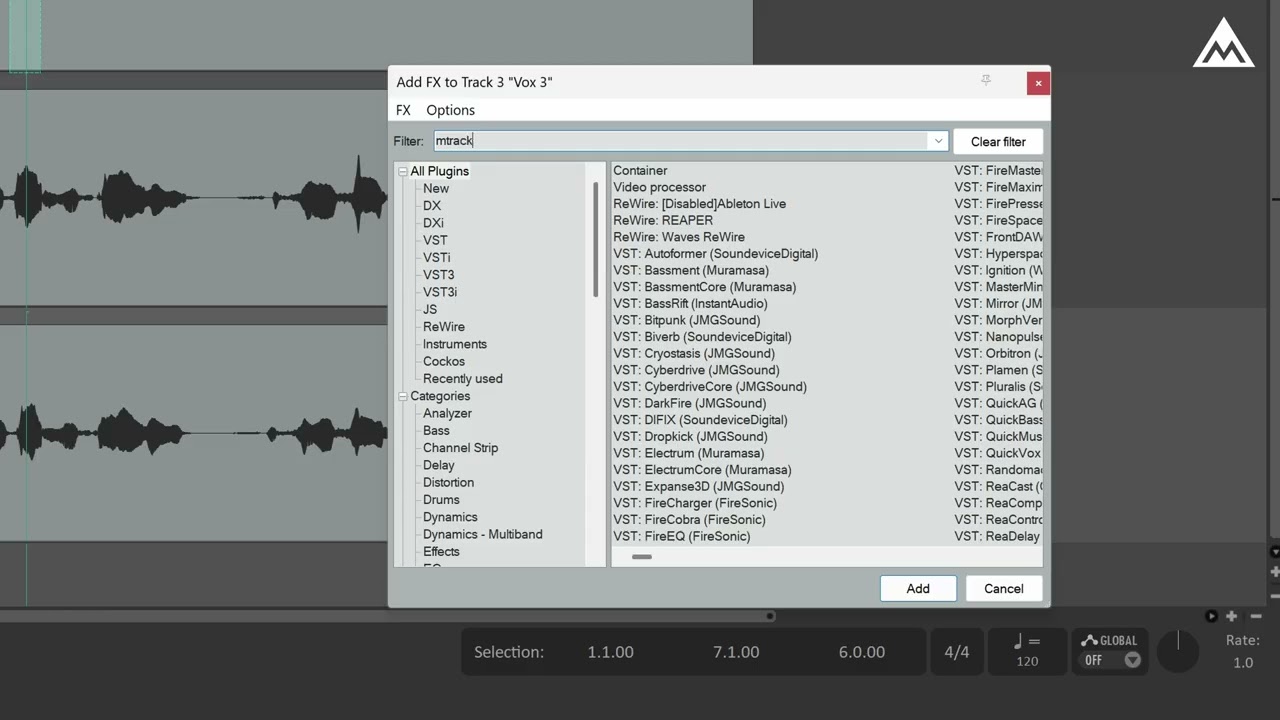Click the Clear filter button
Image resolution: width=1280 pixels, height=720 pixels.
coord(998,141)
